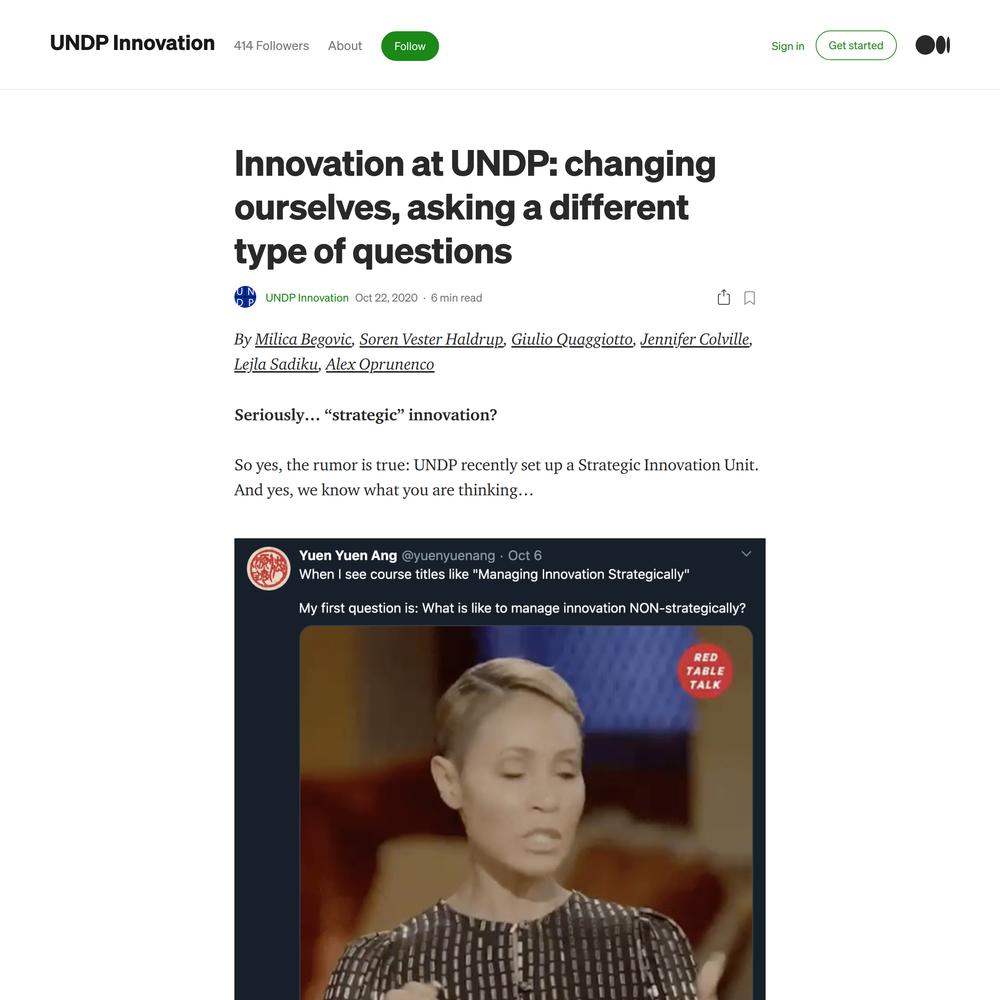Click the Medium logo icon
1000x1000 pixels.
click(932, 45)
